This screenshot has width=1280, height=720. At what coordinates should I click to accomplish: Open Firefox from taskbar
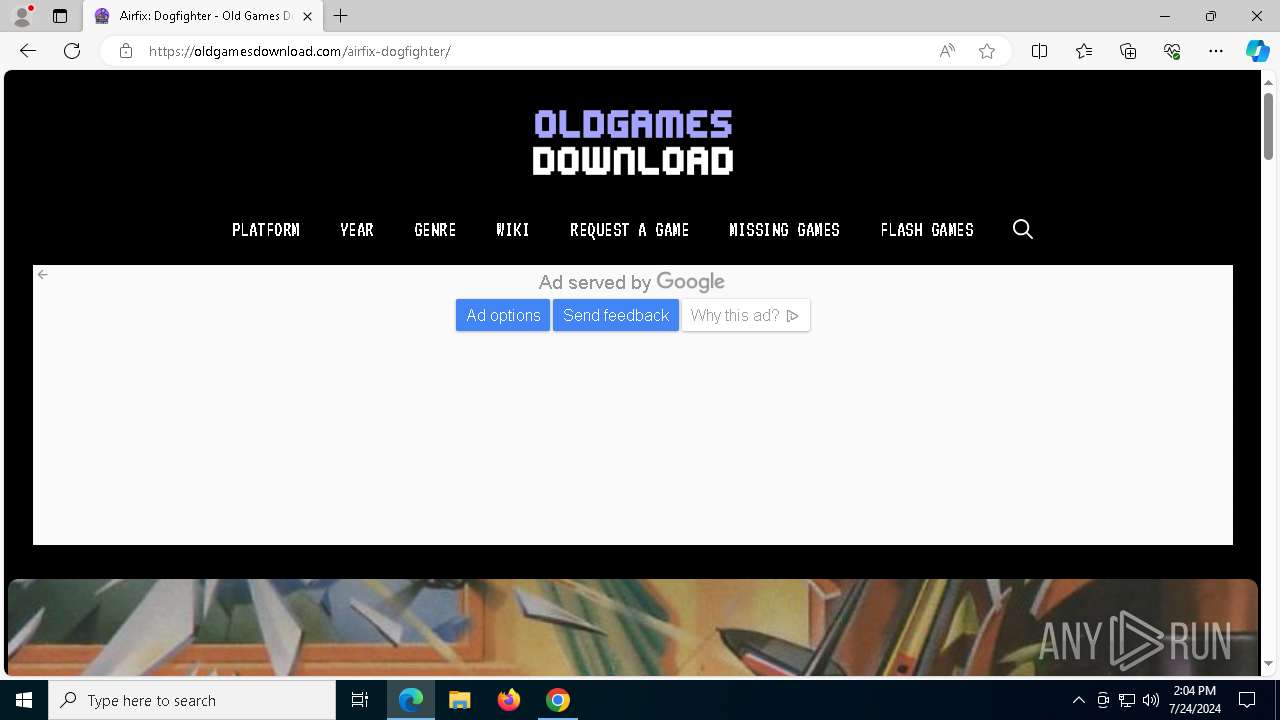coord(509,700)
